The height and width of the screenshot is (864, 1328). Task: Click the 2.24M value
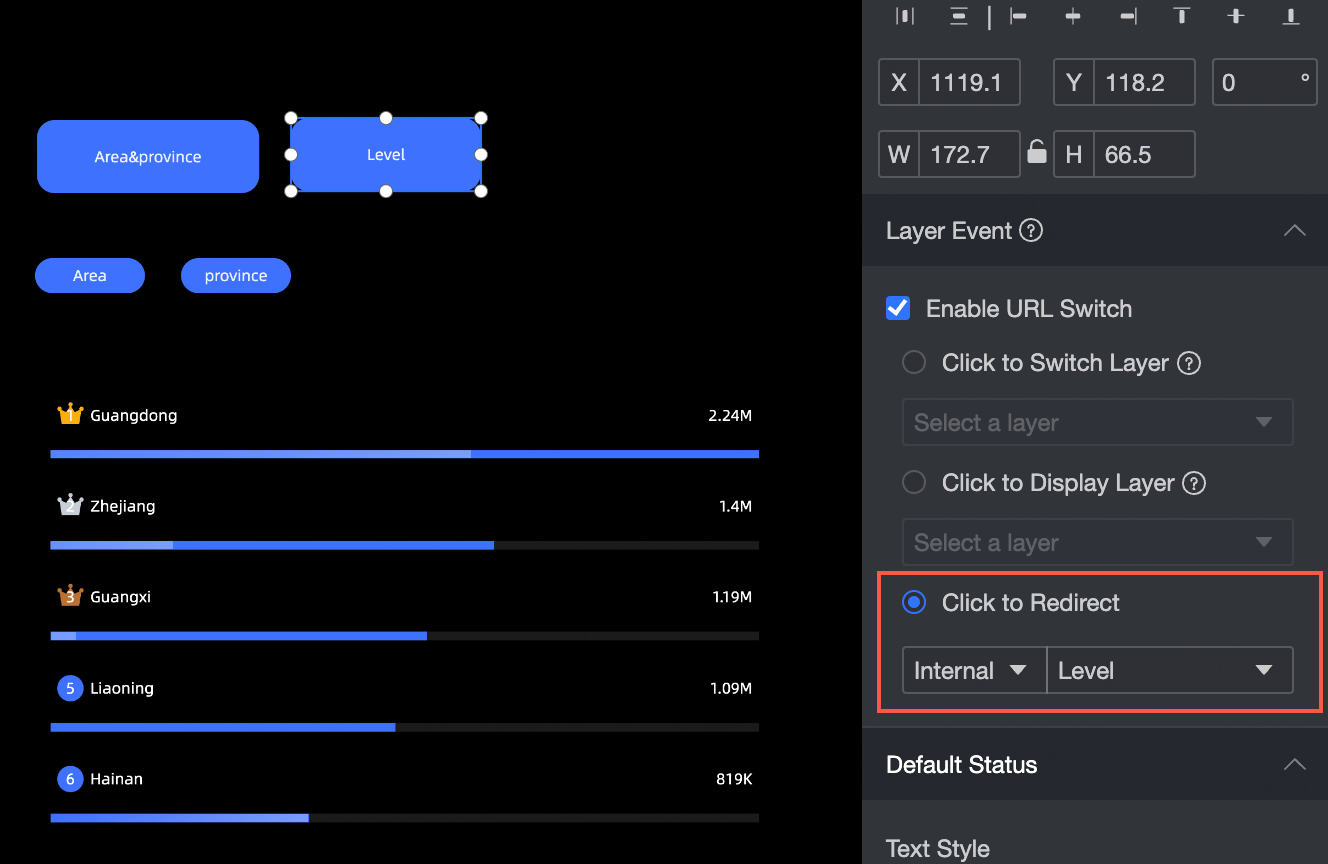click(730, 415)
